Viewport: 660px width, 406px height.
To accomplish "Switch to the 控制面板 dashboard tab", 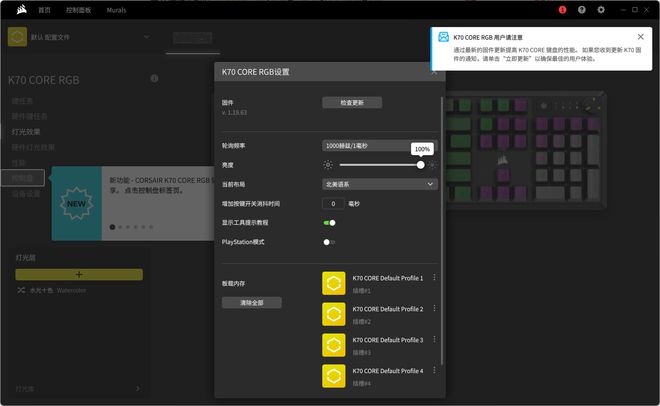I will tap(78, 10).
